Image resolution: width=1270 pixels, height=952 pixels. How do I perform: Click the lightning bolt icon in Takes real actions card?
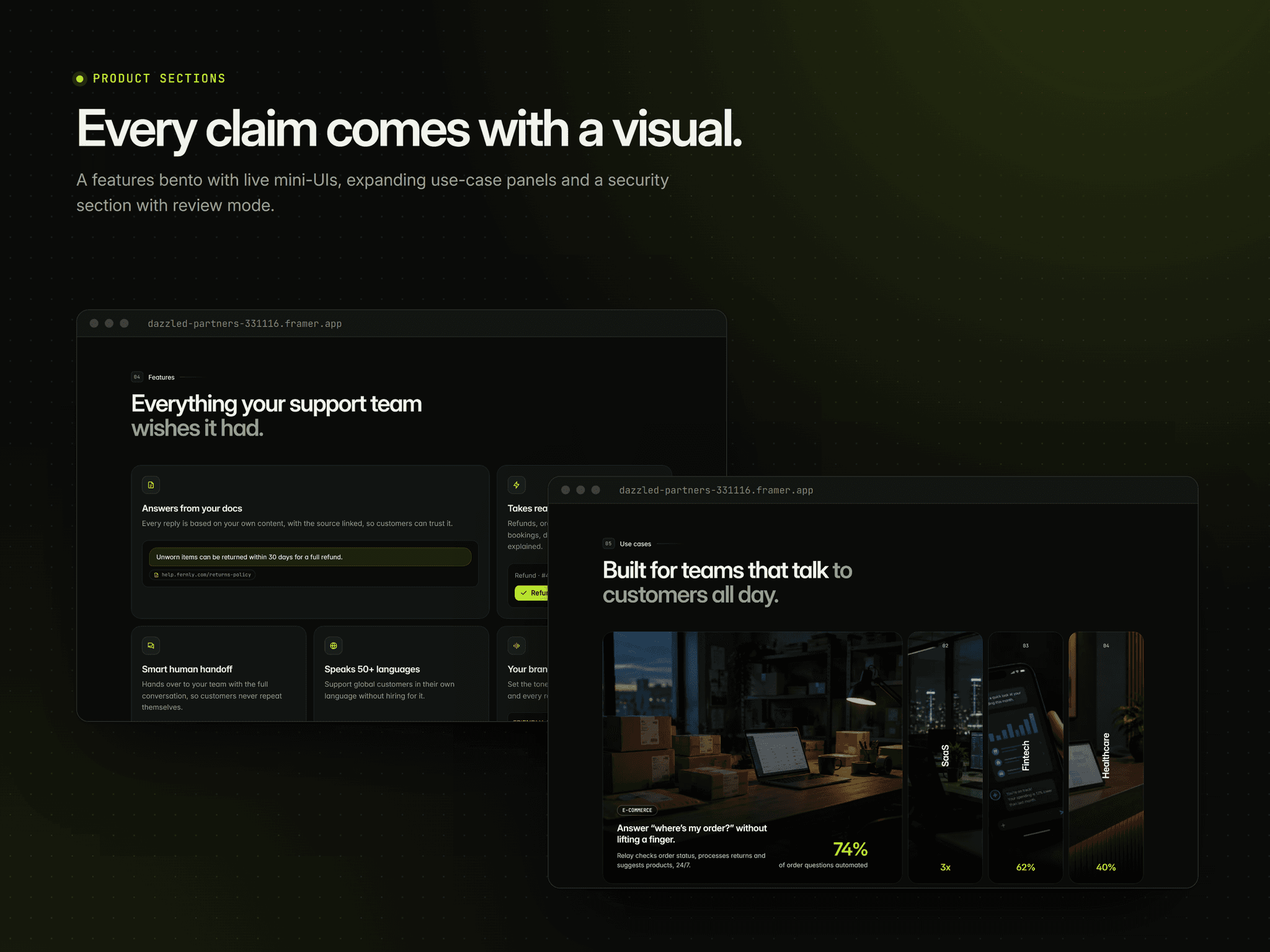pos(517,485)
